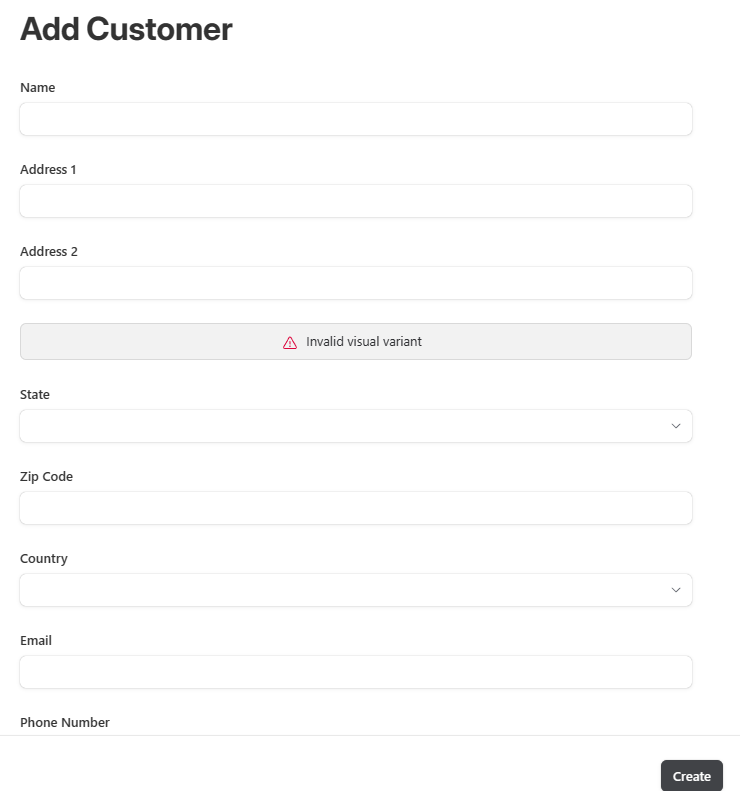Expand the Country dropdown chevron
Screen dimensions: 740x791
676,590
